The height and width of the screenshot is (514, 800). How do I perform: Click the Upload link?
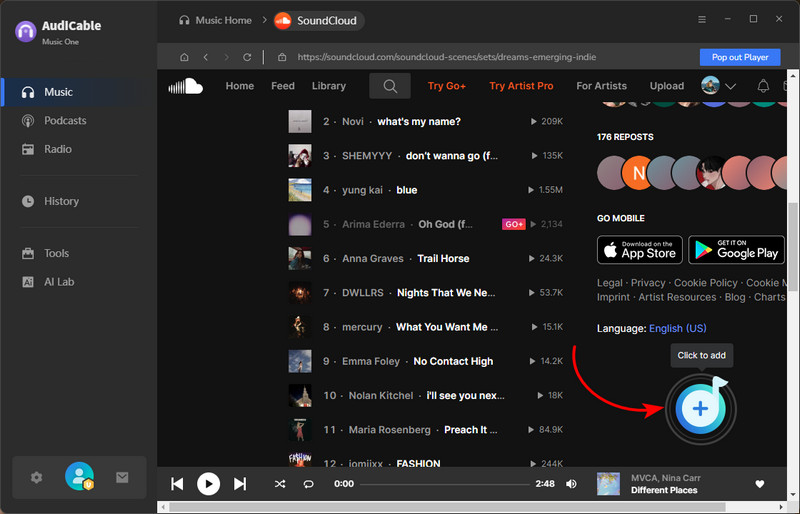click(666, 86)
